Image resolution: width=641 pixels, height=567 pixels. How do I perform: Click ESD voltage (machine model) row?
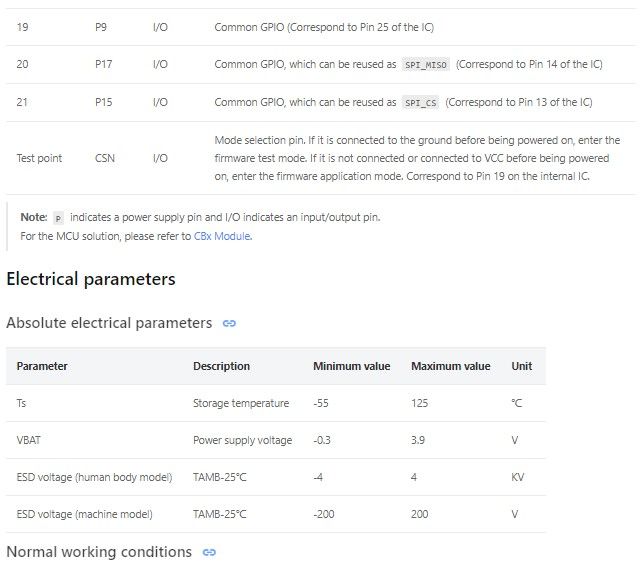[276, 514]
